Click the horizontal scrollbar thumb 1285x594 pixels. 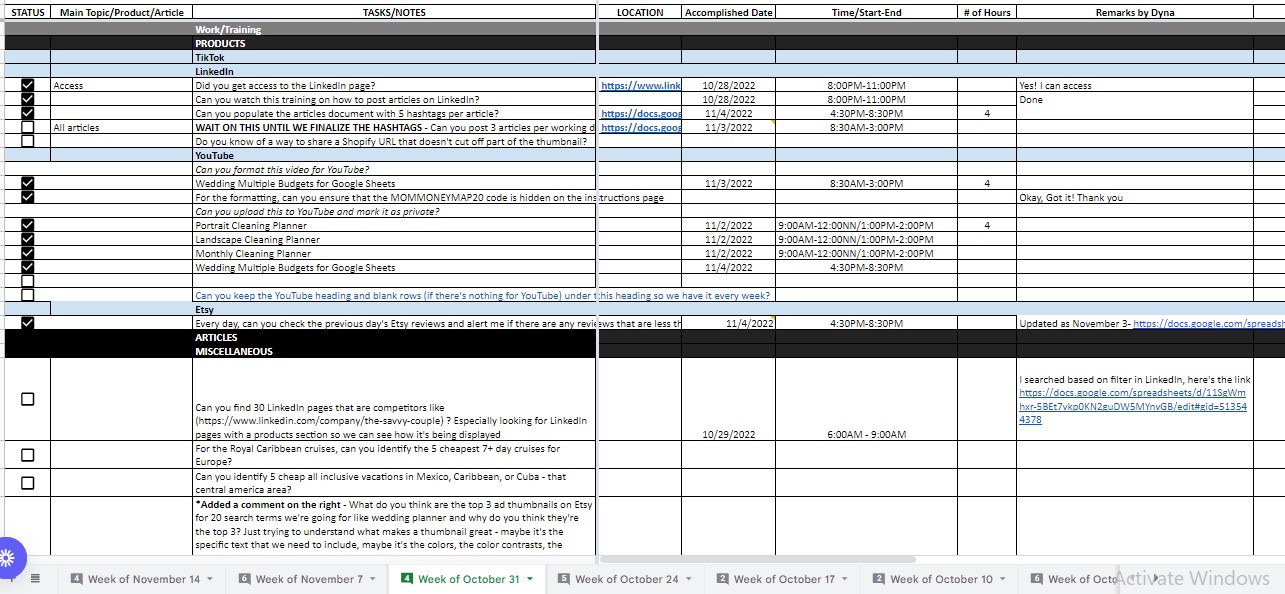point(758,559)
